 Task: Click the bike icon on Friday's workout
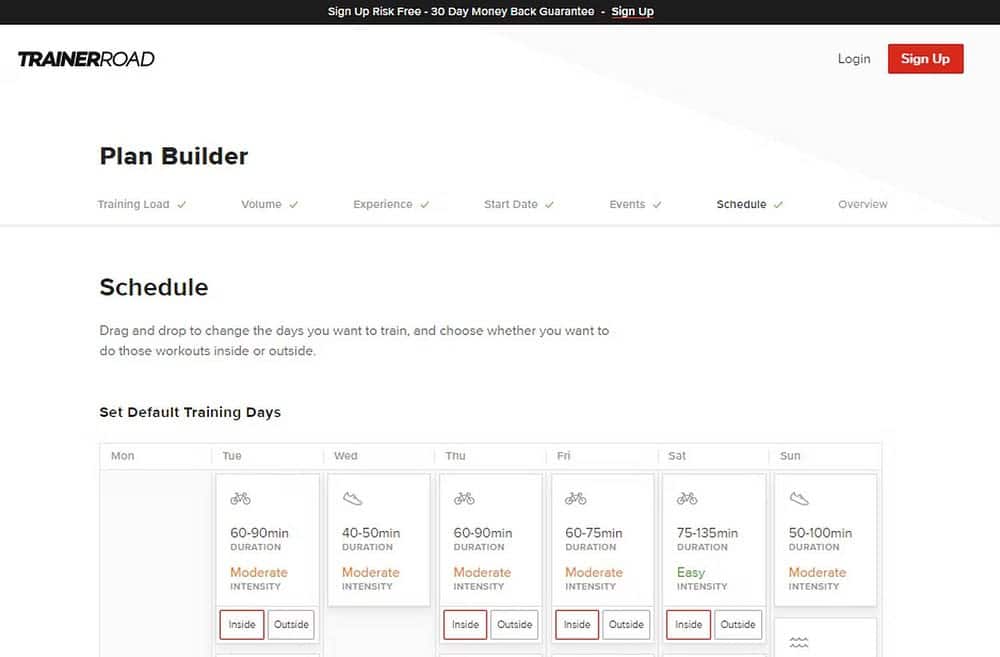575,498
